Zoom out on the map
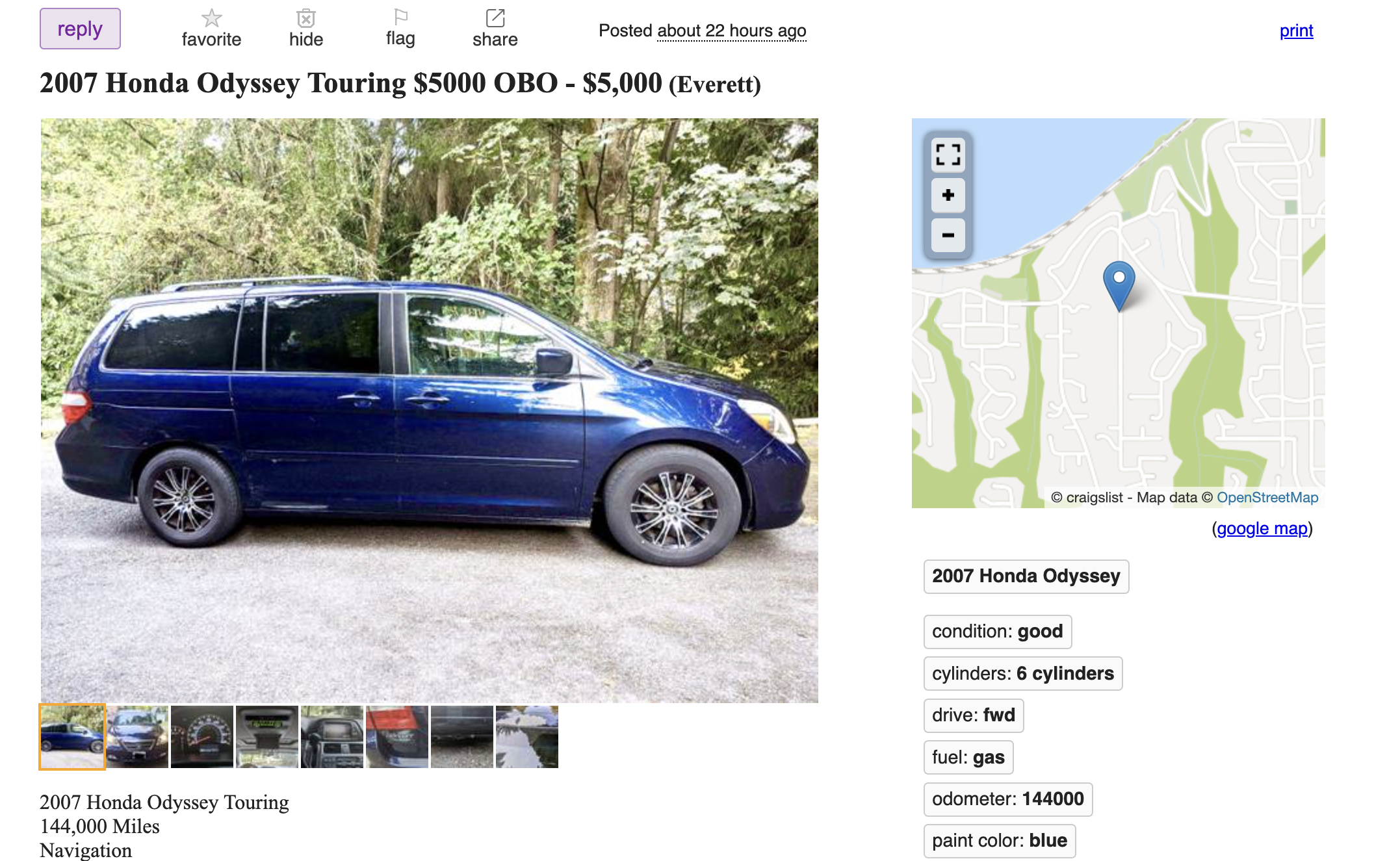The height and width of the screenshot is (861, 1400). [948, 235]
